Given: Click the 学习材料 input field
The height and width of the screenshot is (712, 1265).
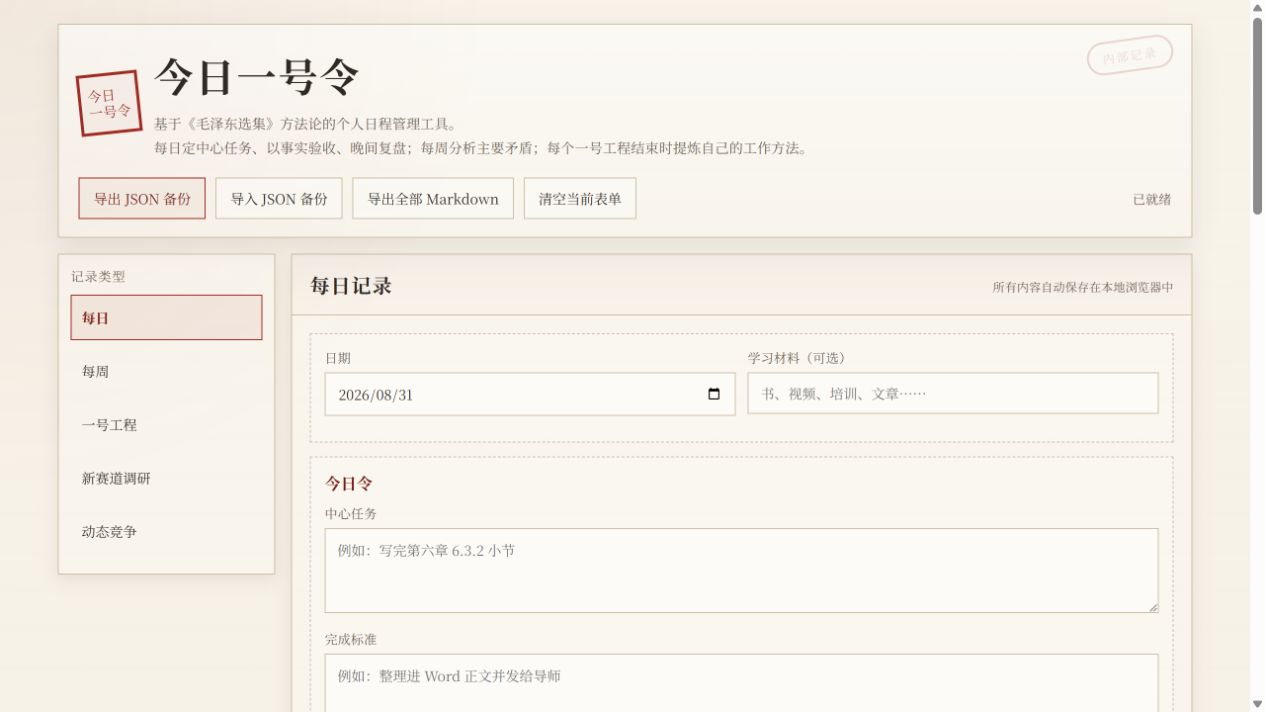Looking at the screenshot, I should click(x=953, y=393).
